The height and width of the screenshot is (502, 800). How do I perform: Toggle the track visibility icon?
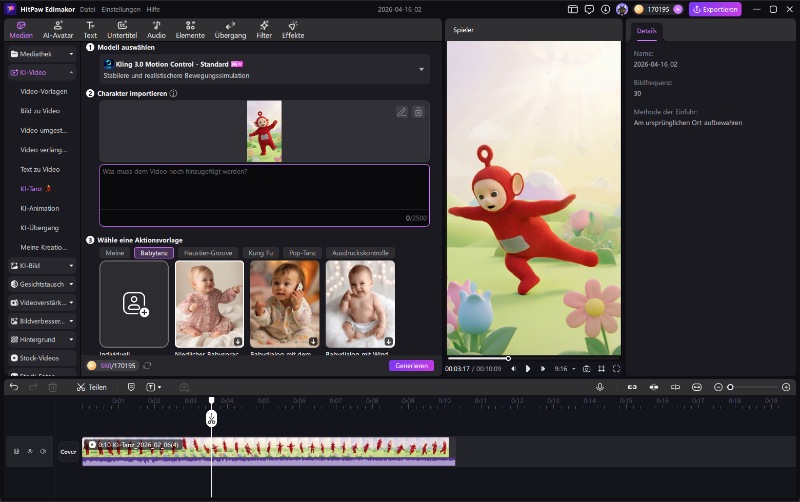point(30,451)
